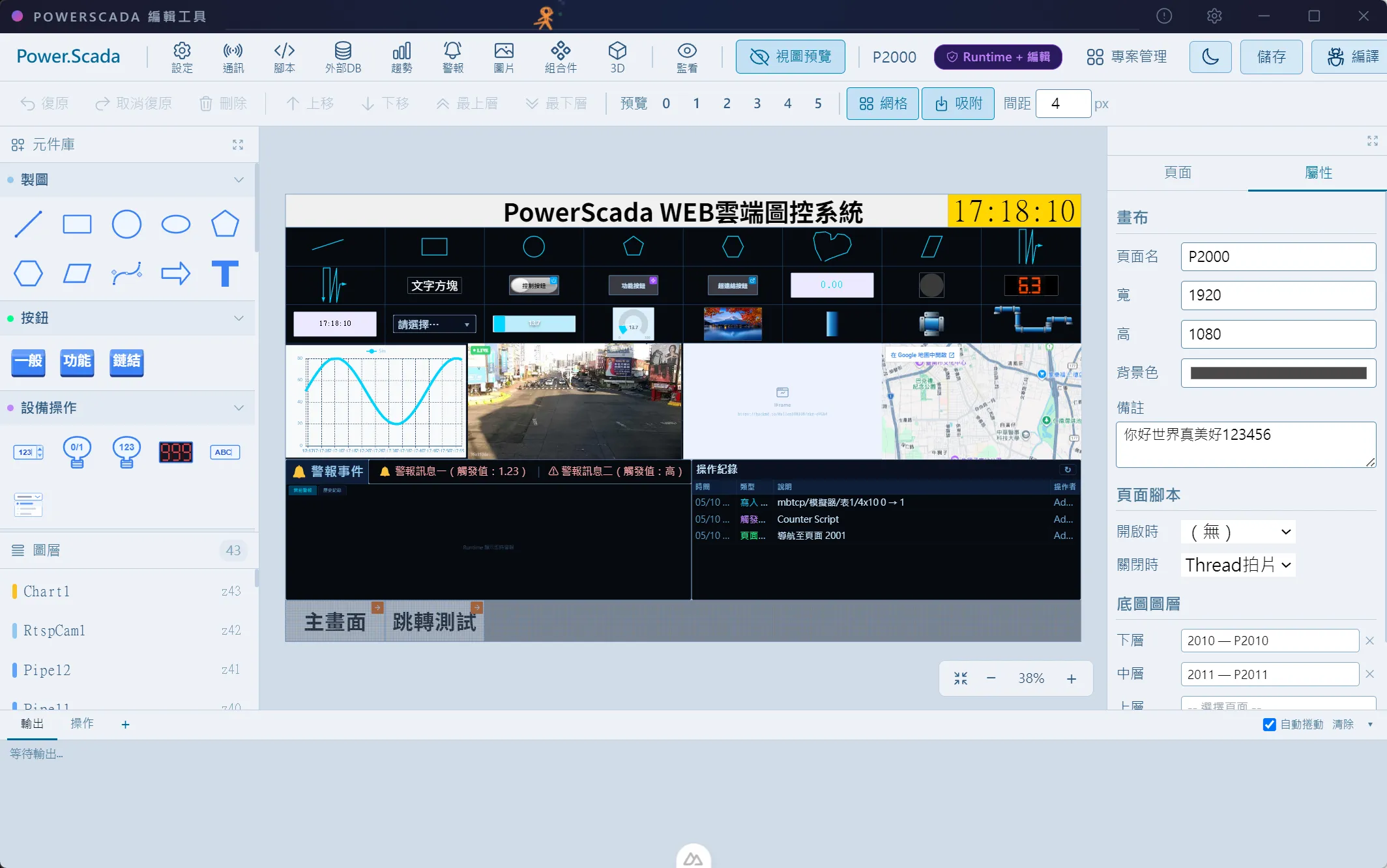Uncheck the 自動捲動 auto-scroll checkbox
This screenshot has height=868, width=1387.
click(1269, 725)
